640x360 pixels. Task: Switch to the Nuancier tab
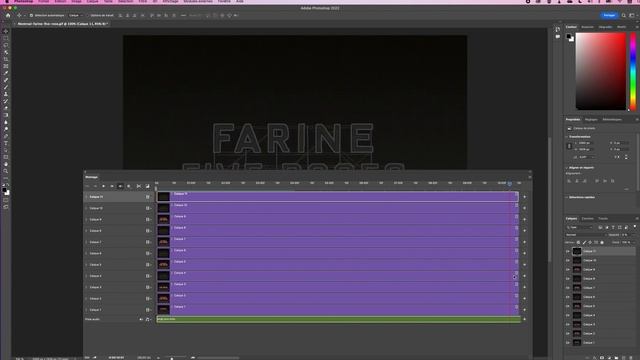tap(587, 27)
